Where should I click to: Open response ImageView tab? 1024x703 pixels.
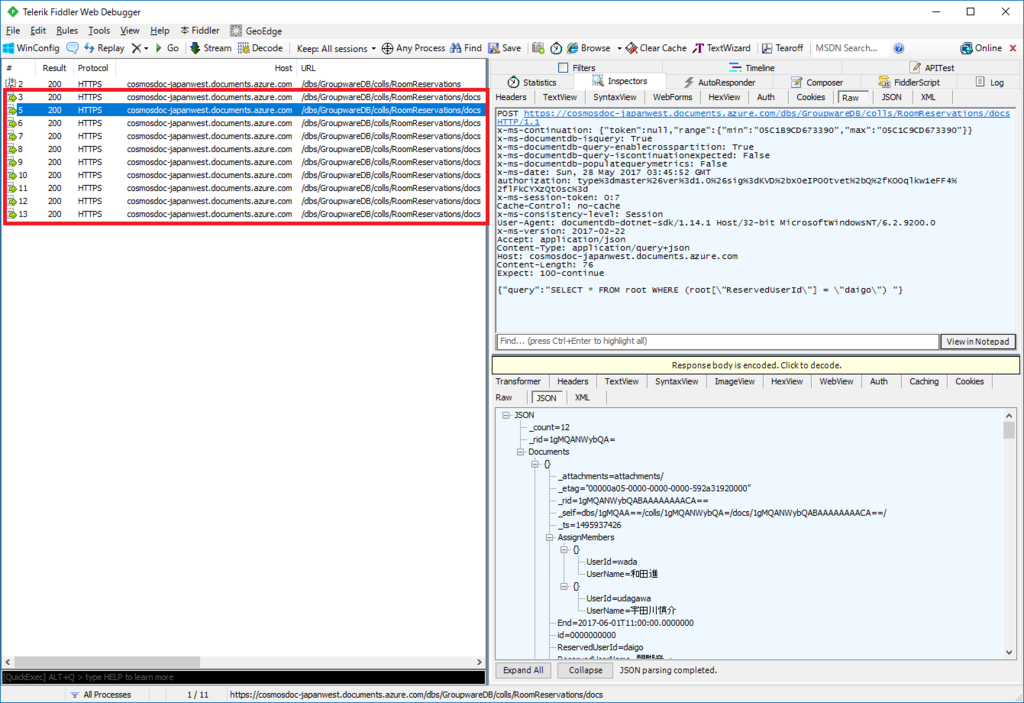[x=734, y=382]
